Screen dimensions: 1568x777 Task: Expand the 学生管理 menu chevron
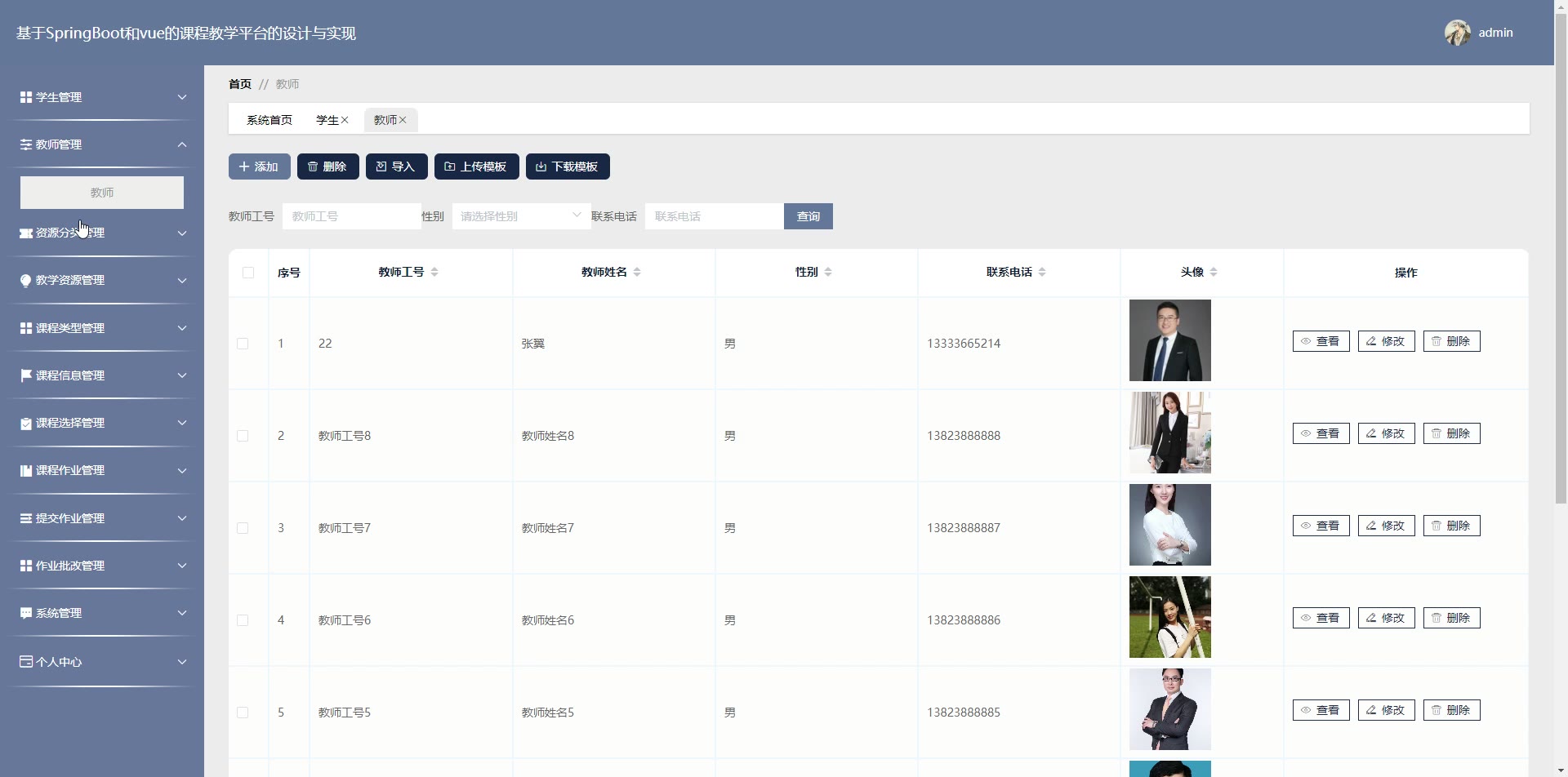(x=182, y=97)
